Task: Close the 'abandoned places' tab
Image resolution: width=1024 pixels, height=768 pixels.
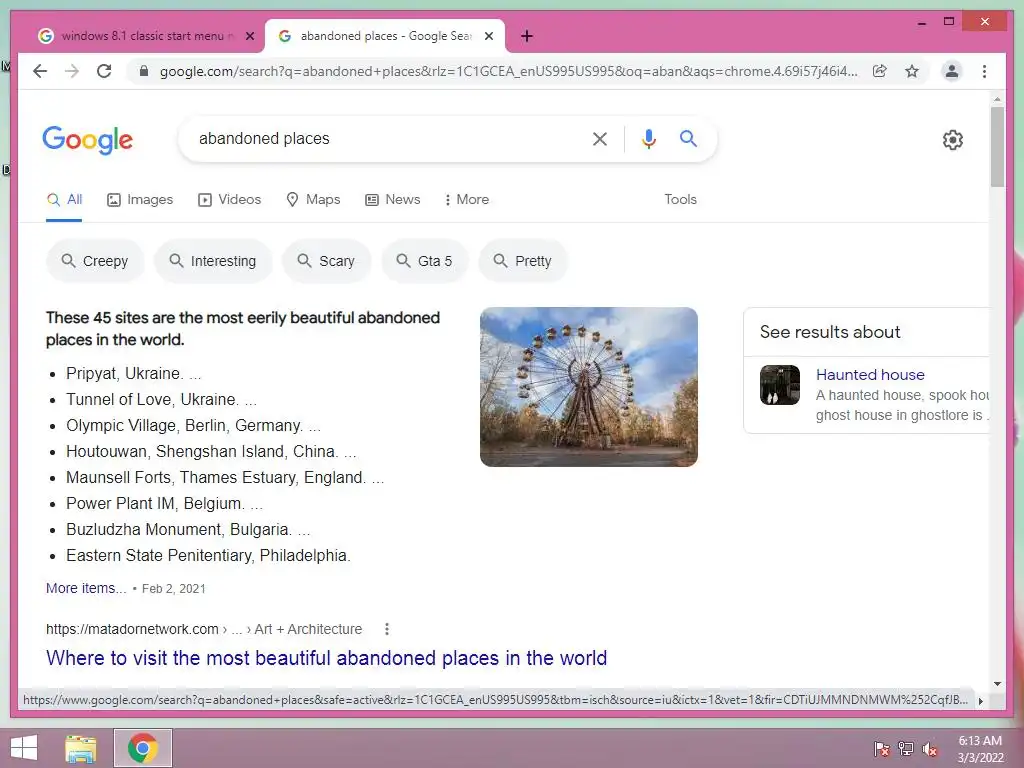Action: click(x=488, y=37)
